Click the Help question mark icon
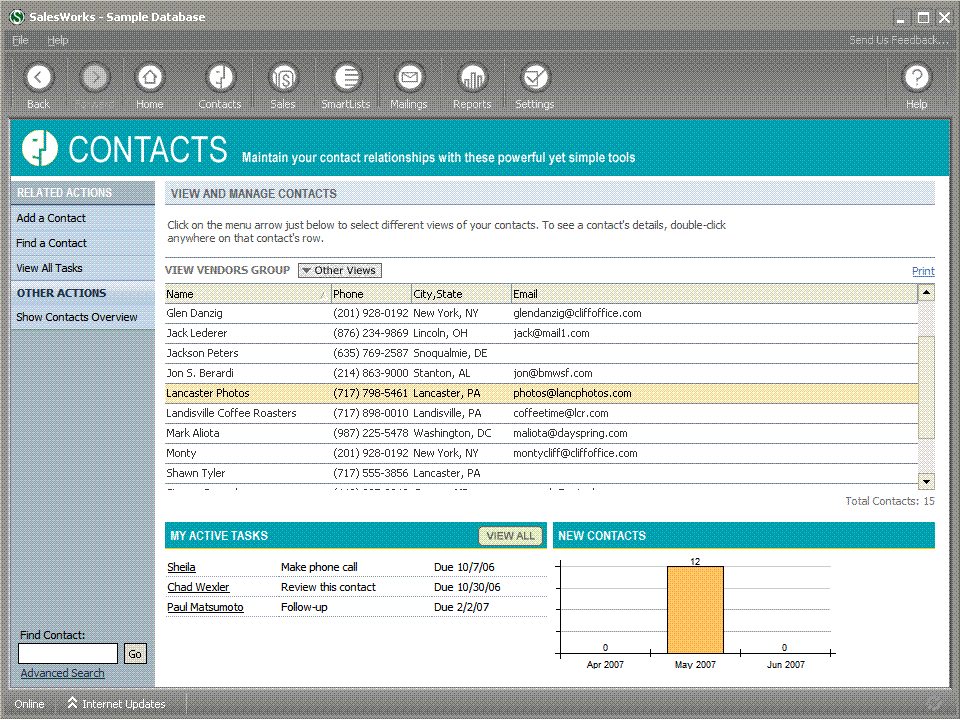Viewport: 960px width, 720px height. point(917,78)
